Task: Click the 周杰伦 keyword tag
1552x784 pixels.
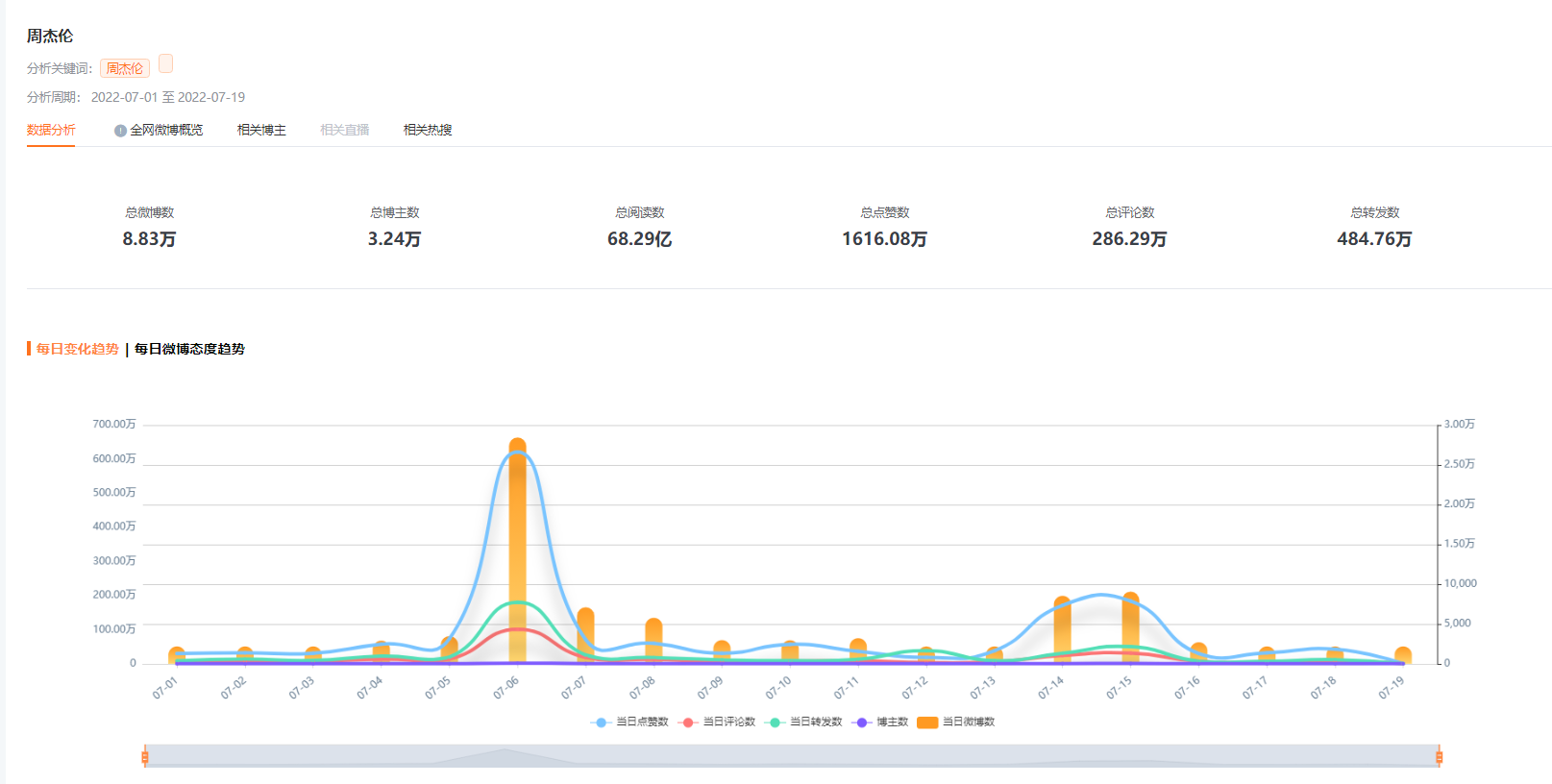Action: [x=125, y=69]
